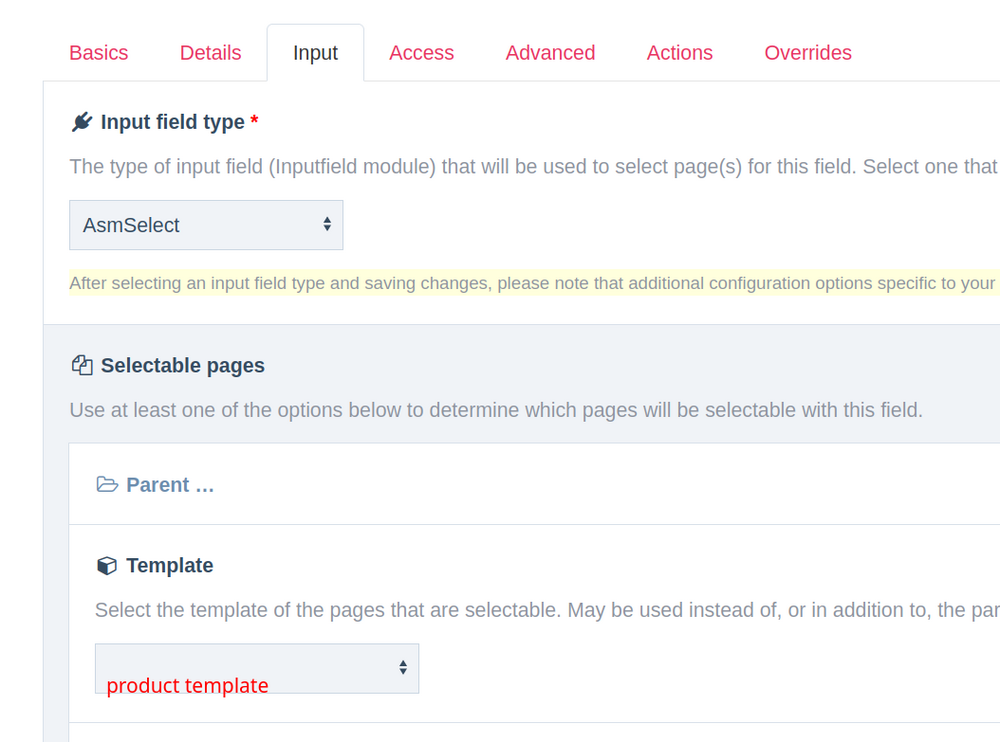The height and width of the screenshot is (742, 1000).
Task: Switch to the Basics tab
Action: pyautogui.click(x=98, y=52)
